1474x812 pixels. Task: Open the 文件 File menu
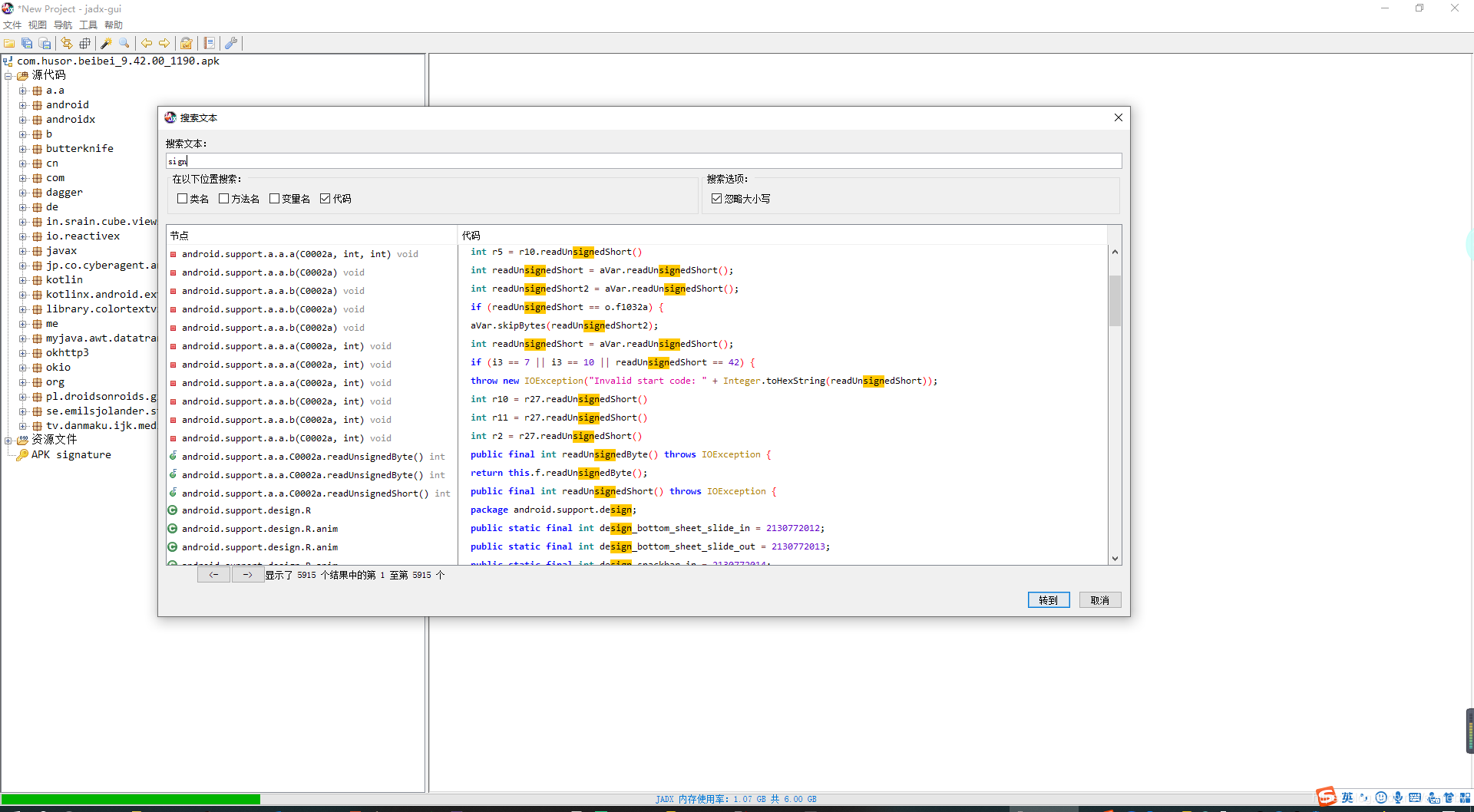pos(12,25)
